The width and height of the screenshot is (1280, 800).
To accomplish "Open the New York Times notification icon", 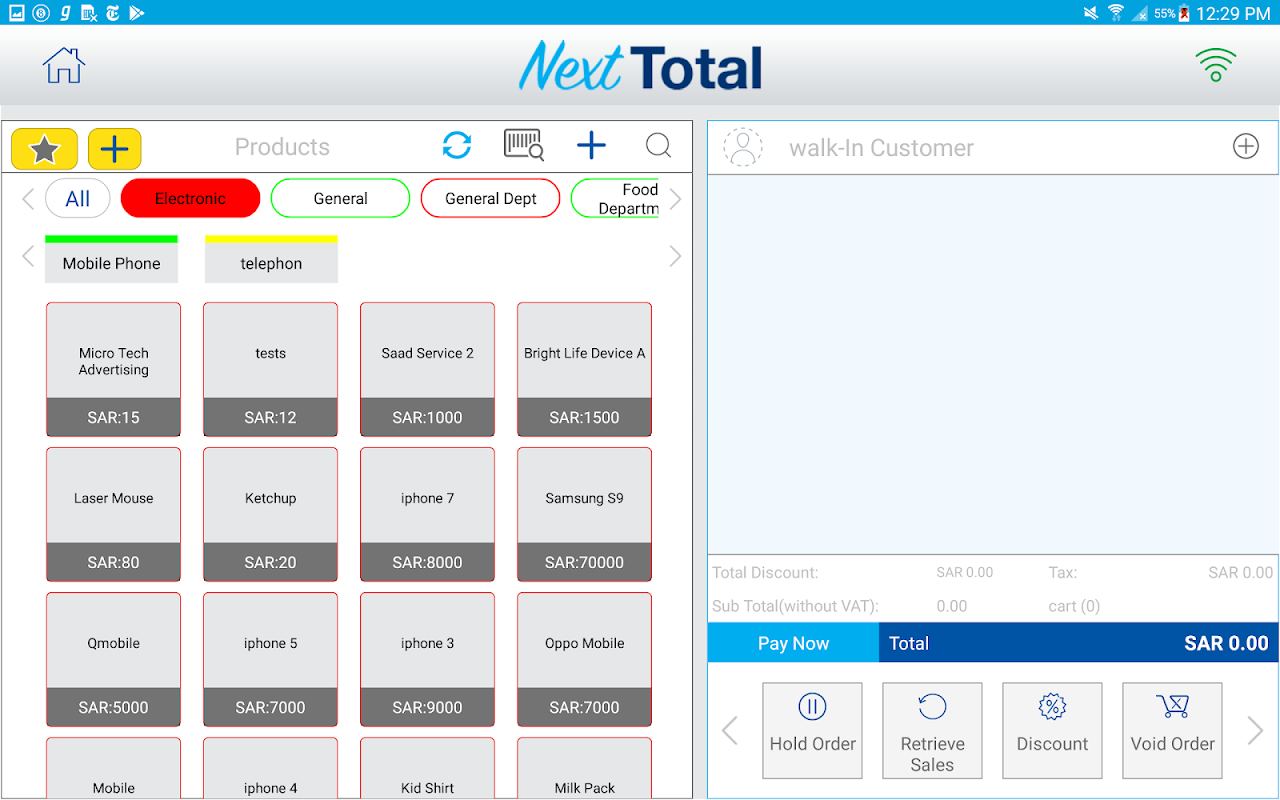I will pos(112,13).
